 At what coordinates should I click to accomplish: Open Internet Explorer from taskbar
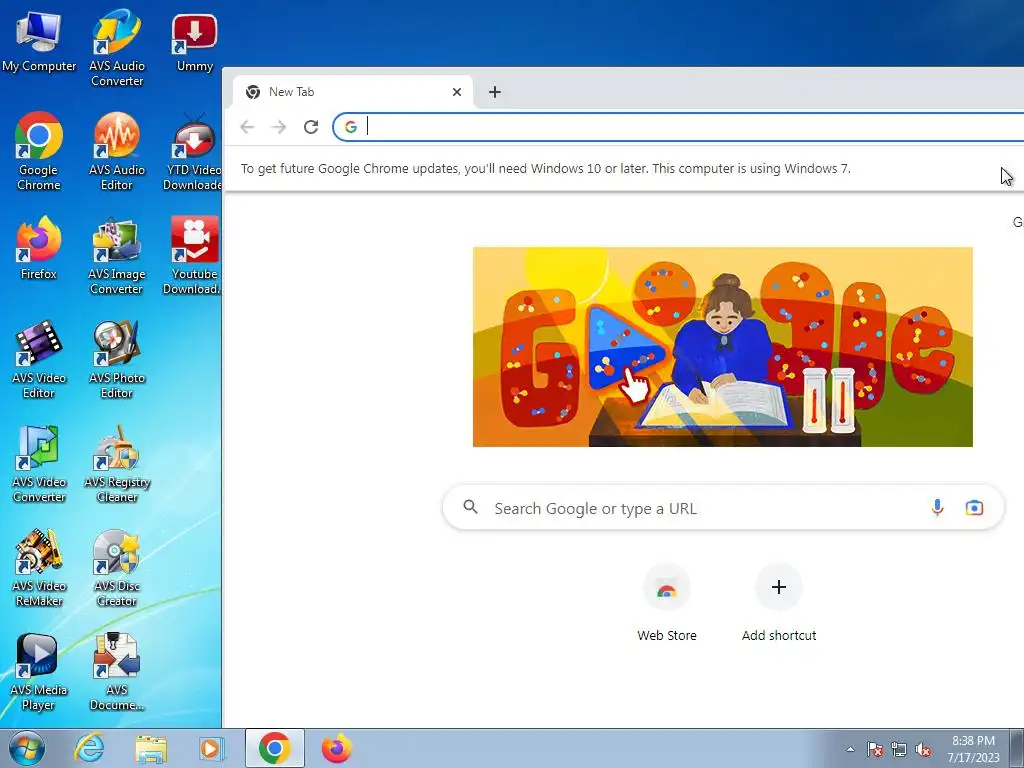[x=89, y=748]
